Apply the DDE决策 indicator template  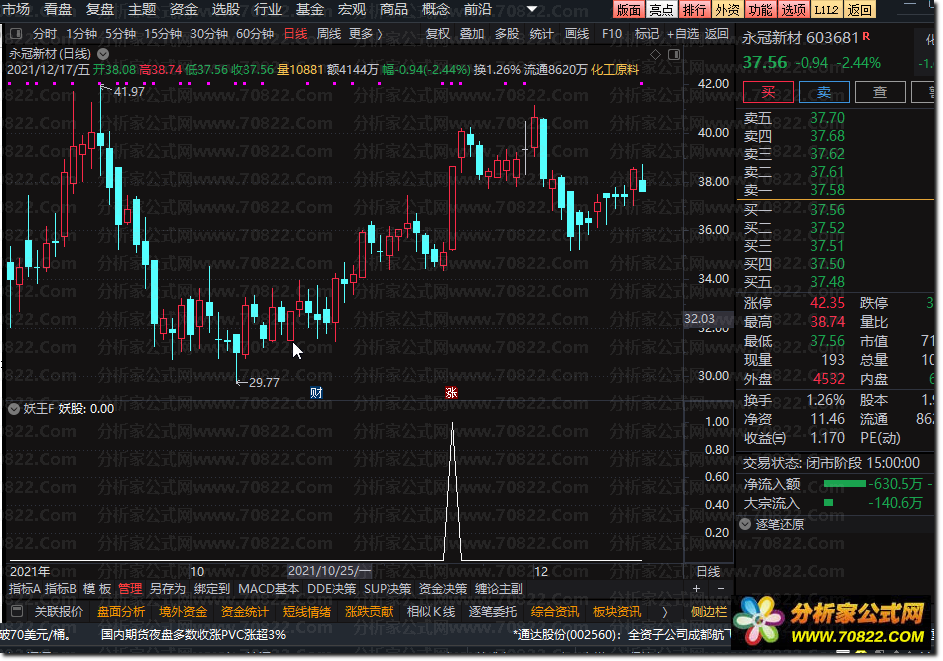click(331, 589)
